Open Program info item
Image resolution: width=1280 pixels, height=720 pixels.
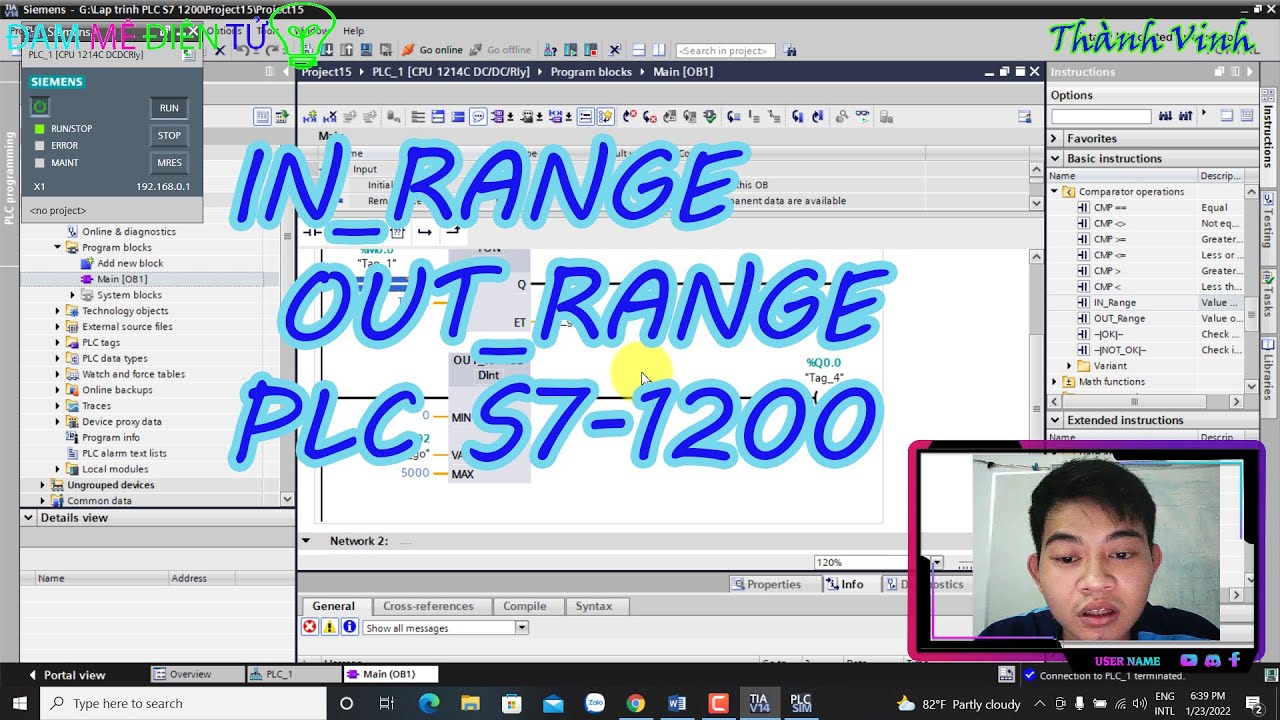tap(110, 437)
